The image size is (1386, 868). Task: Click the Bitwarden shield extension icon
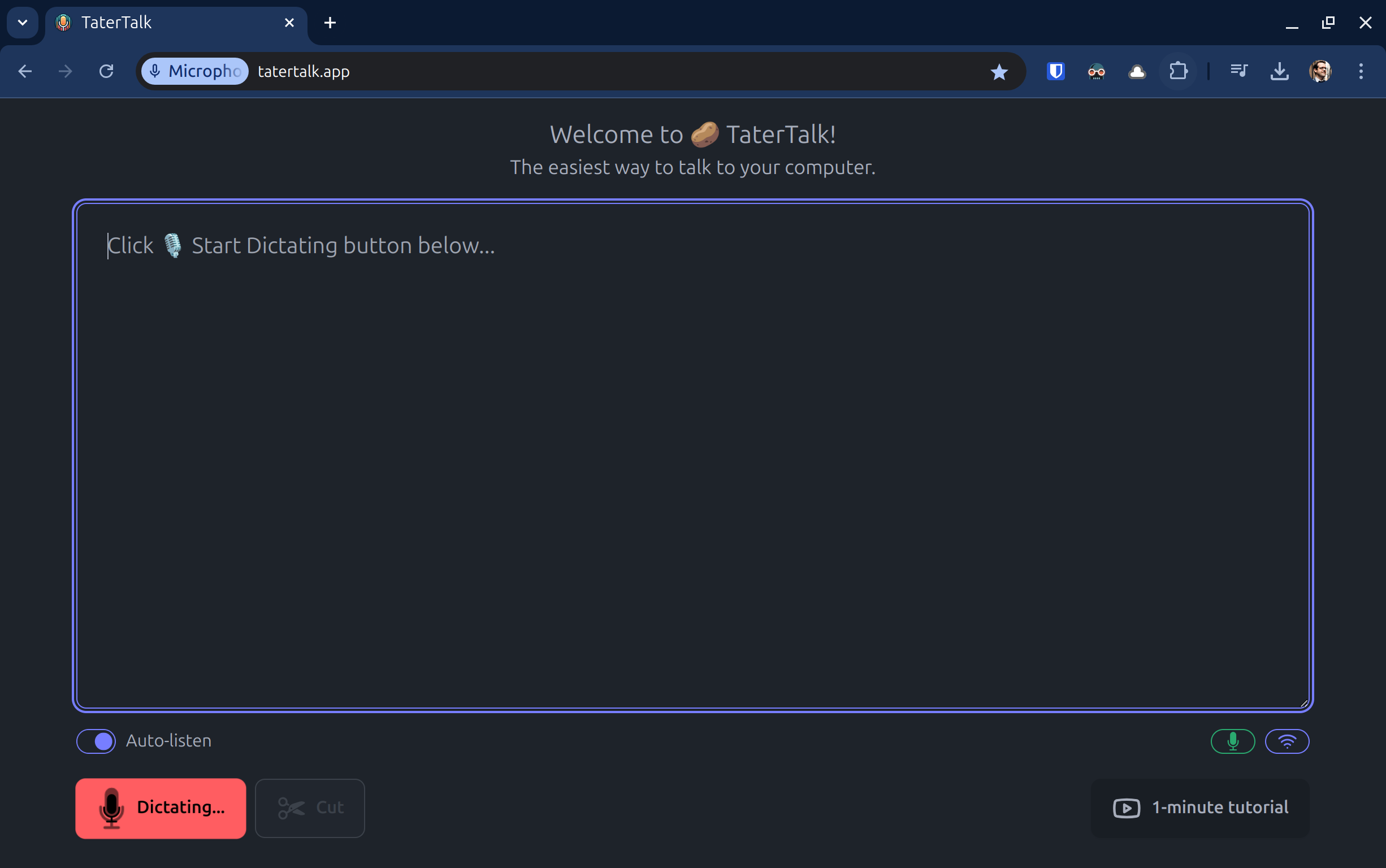(x=1055, y=71)
